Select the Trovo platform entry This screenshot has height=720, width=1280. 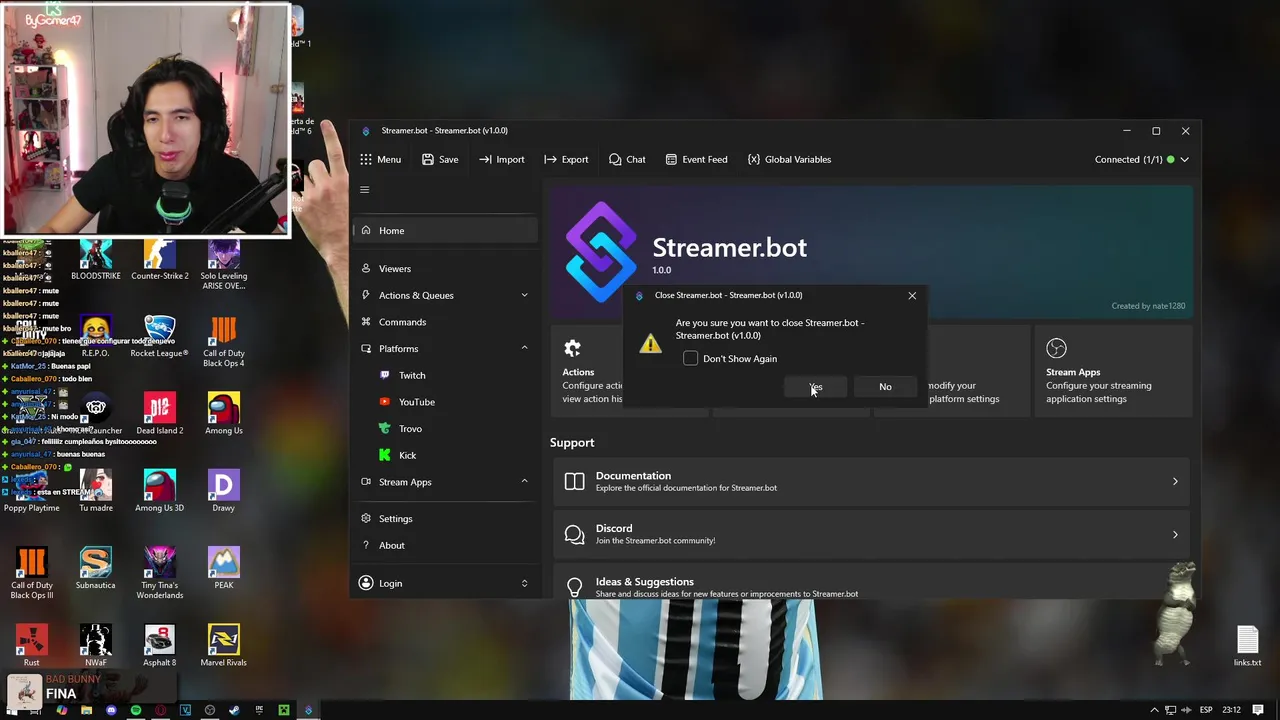point(410,428)
